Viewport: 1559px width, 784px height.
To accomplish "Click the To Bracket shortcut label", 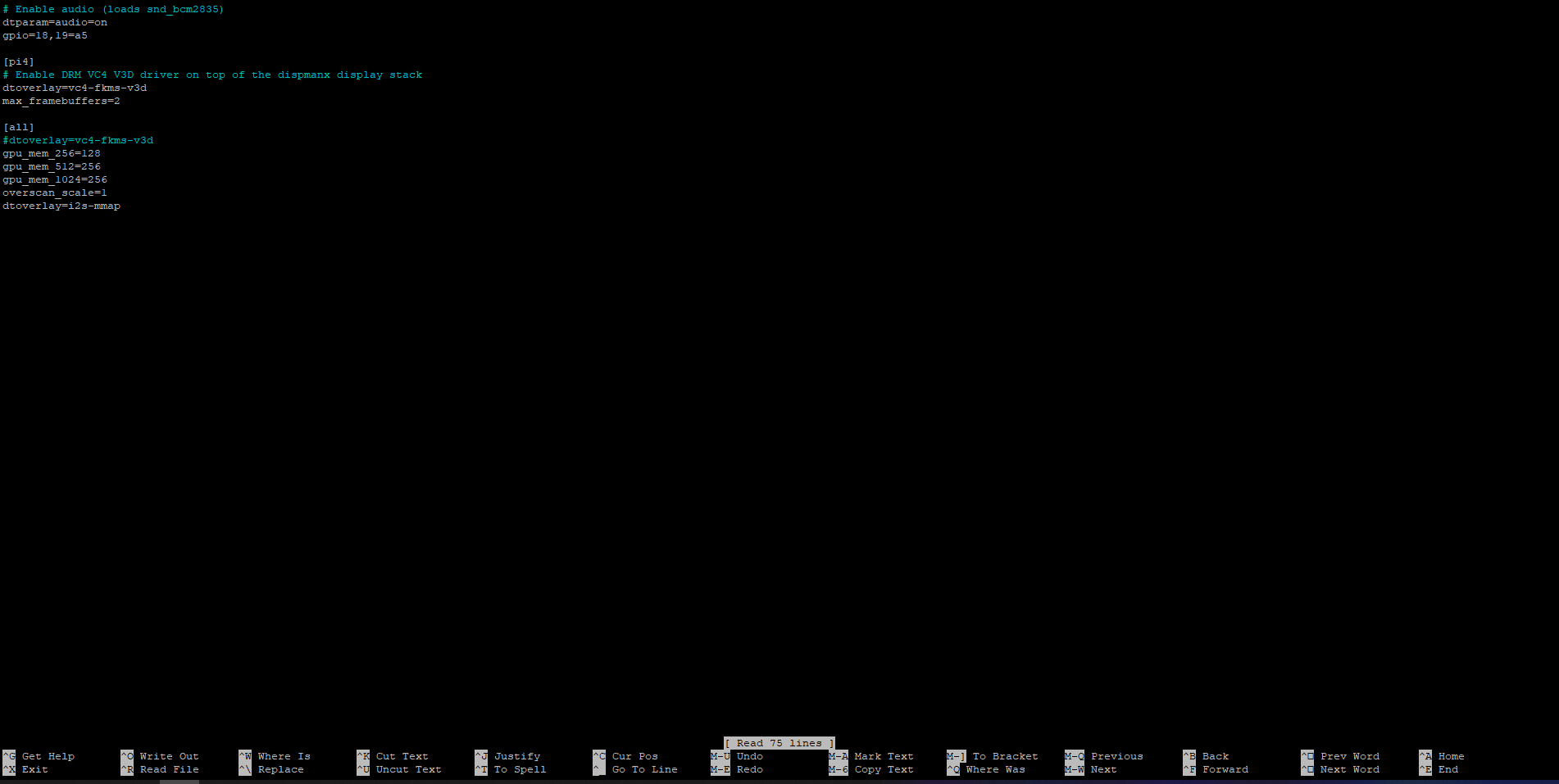I will [x=1005, y=756].
